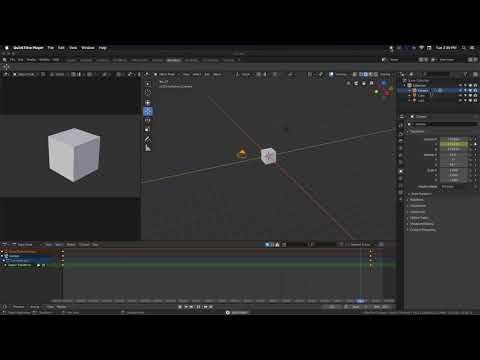Toggle lock on Rotation X
Viewport: 480px width, 360px height.
[471, 155]
